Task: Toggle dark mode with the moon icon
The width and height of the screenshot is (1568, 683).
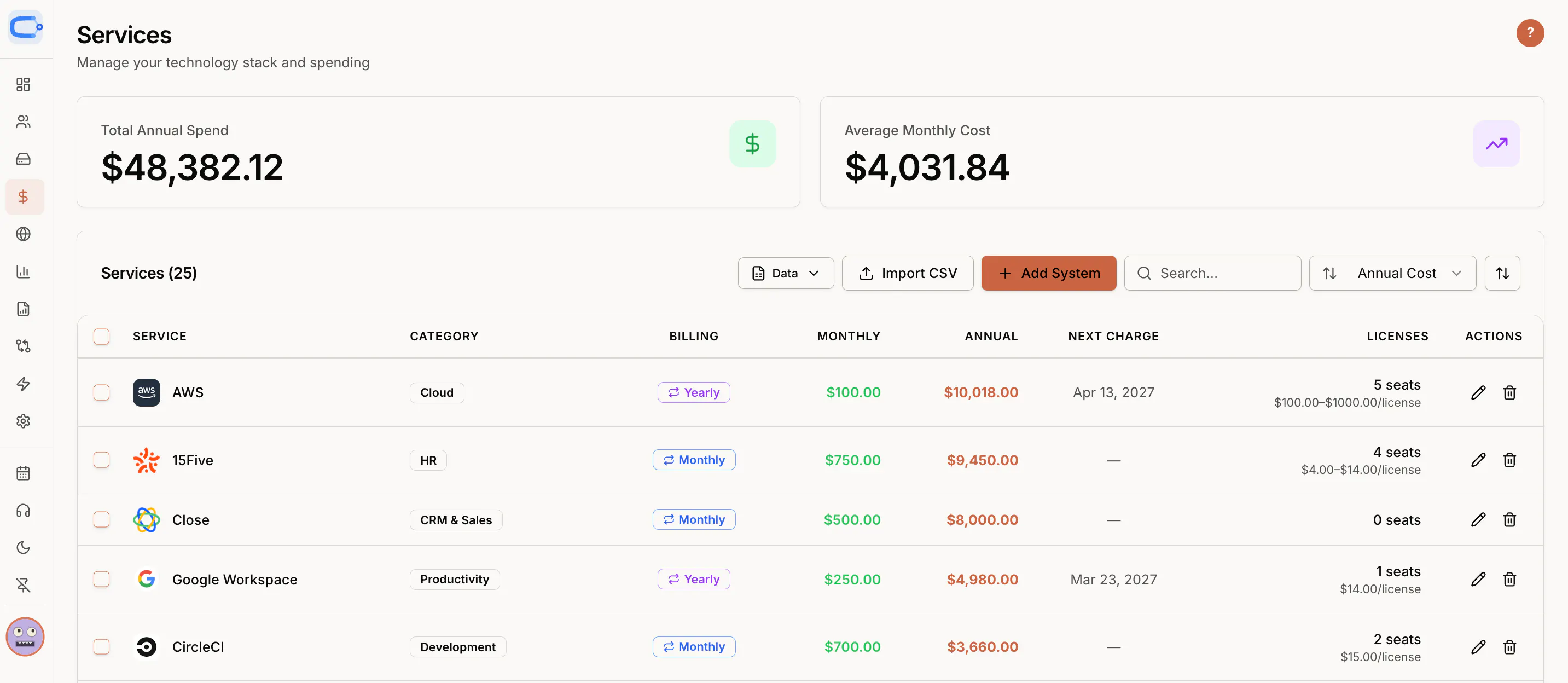Action: click(x=23, y=548)
